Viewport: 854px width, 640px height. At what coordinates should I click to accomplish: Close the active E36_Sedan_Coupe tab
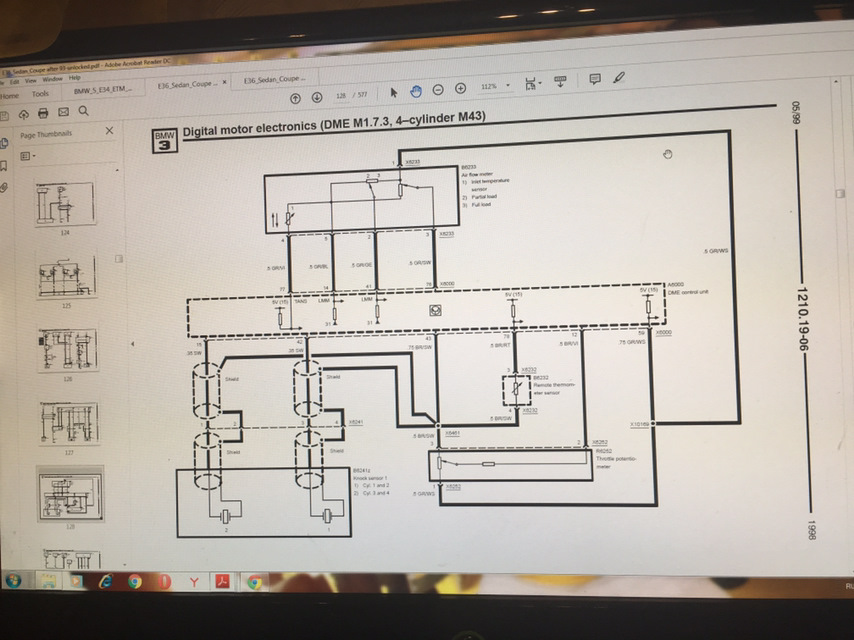pos(224,82)
